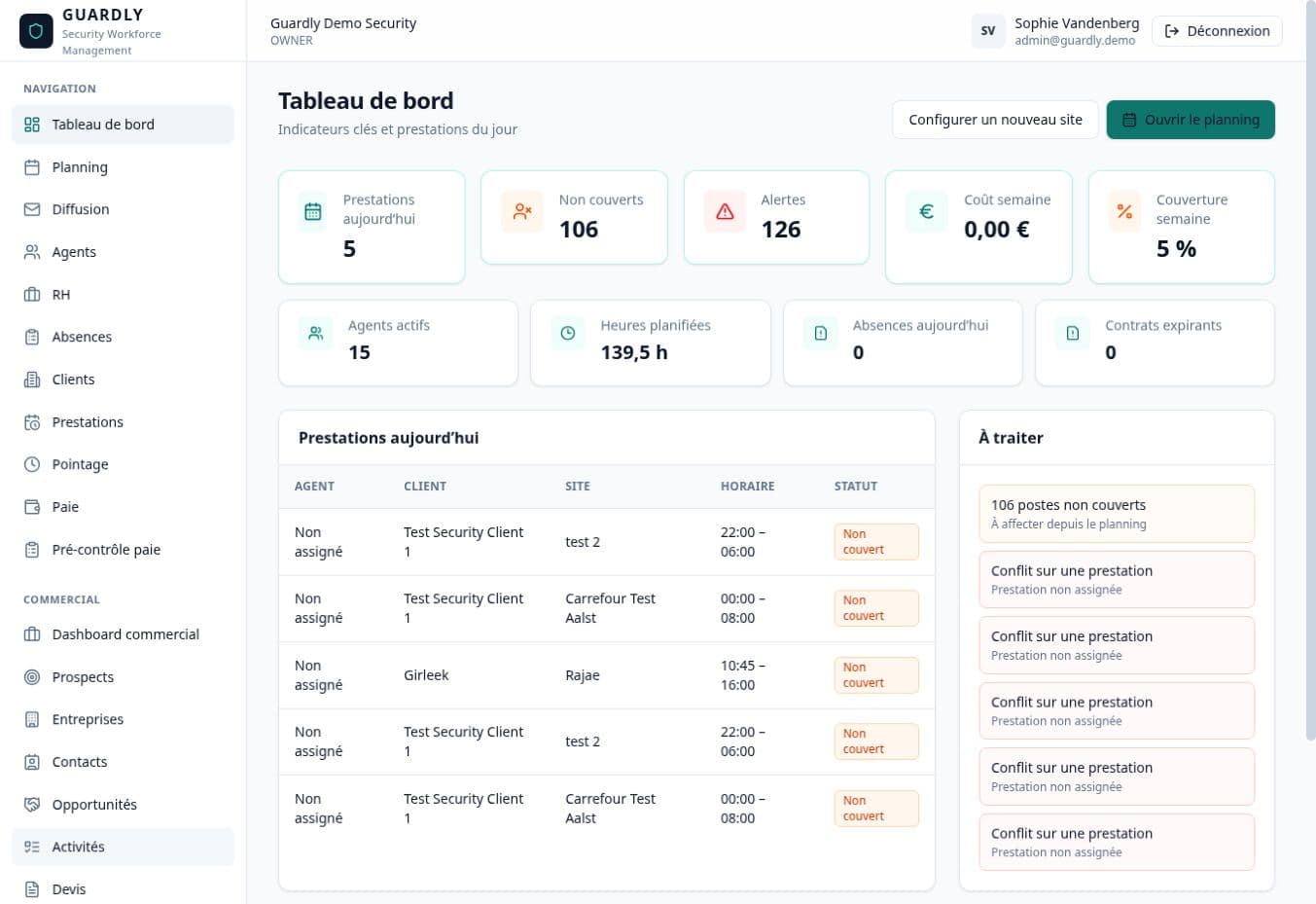Click the Paie wallet icon
The width and height of the screenshot is (1316, 904).
pyautogui.click(x=32, y=507)
